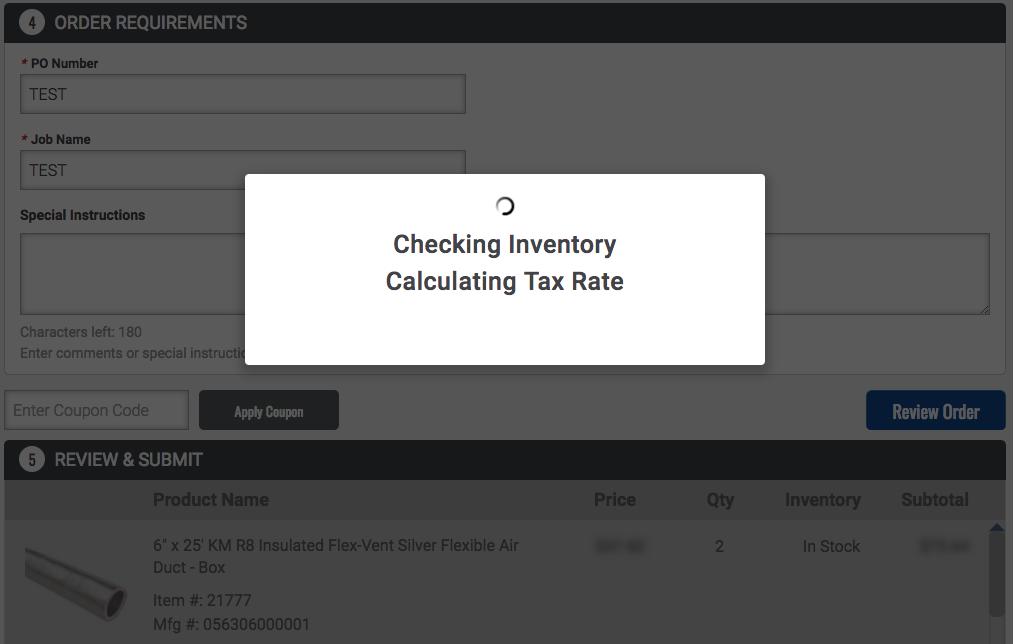Click the Product Name column header
The image size is (1013, 644).
(211, 500)
